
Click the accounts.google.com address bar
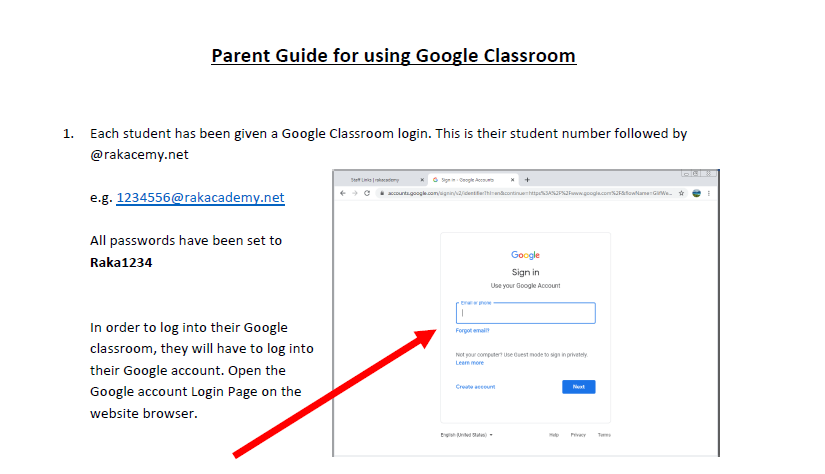pos(529,194)
